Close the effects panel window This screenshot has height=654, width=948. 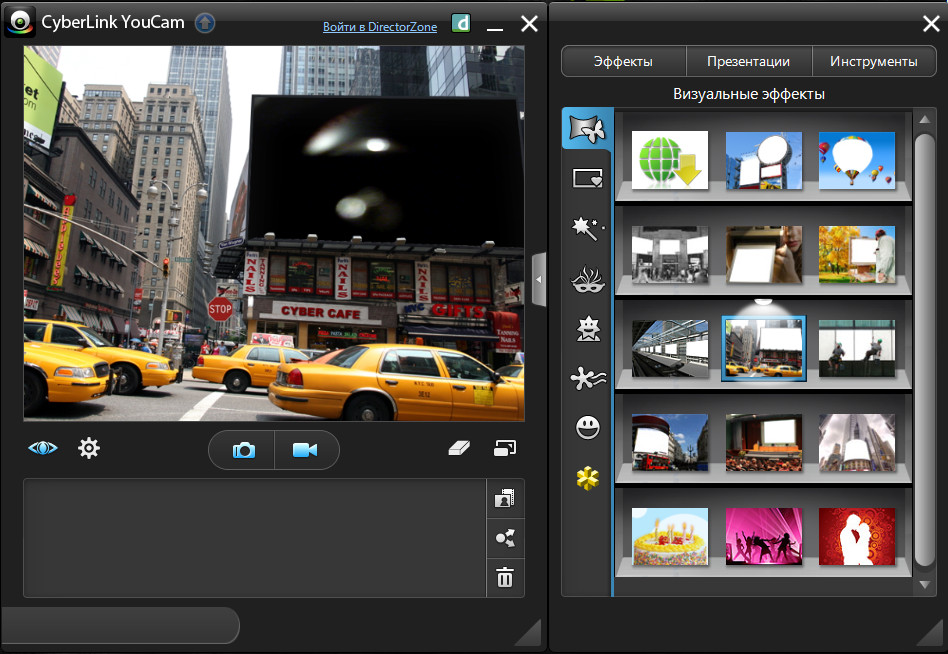931,24
